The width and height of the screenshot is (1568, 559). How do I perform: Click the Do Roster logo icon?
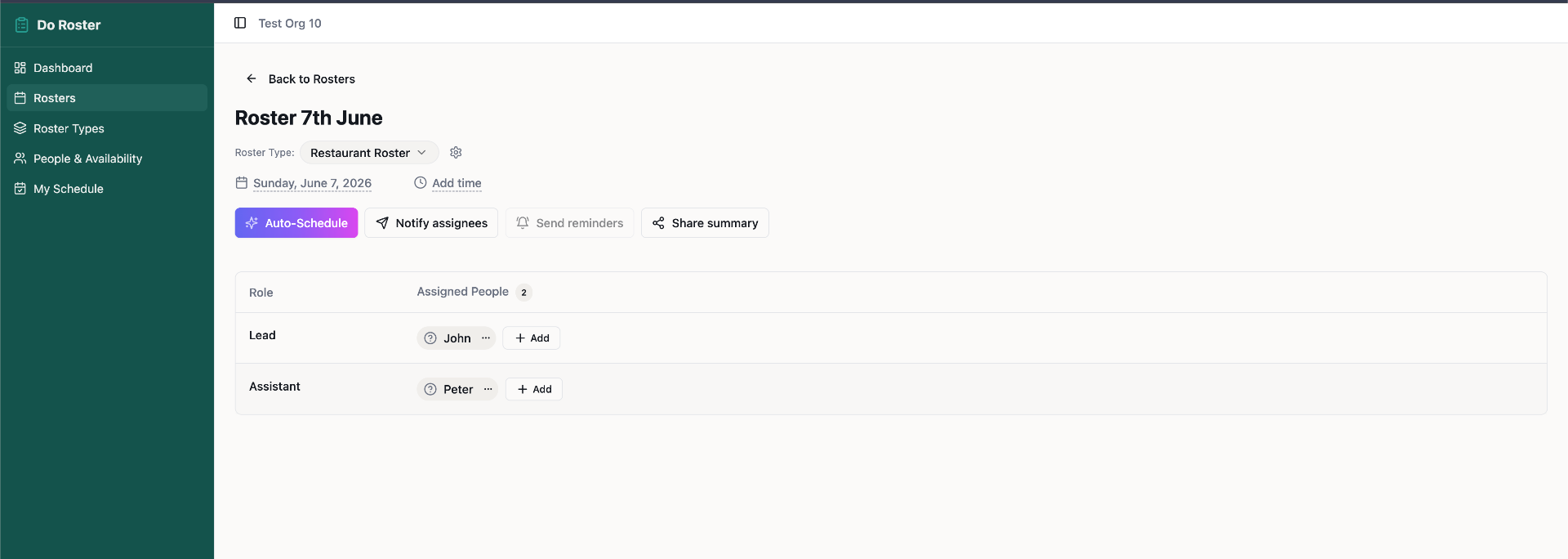[22, 25]
